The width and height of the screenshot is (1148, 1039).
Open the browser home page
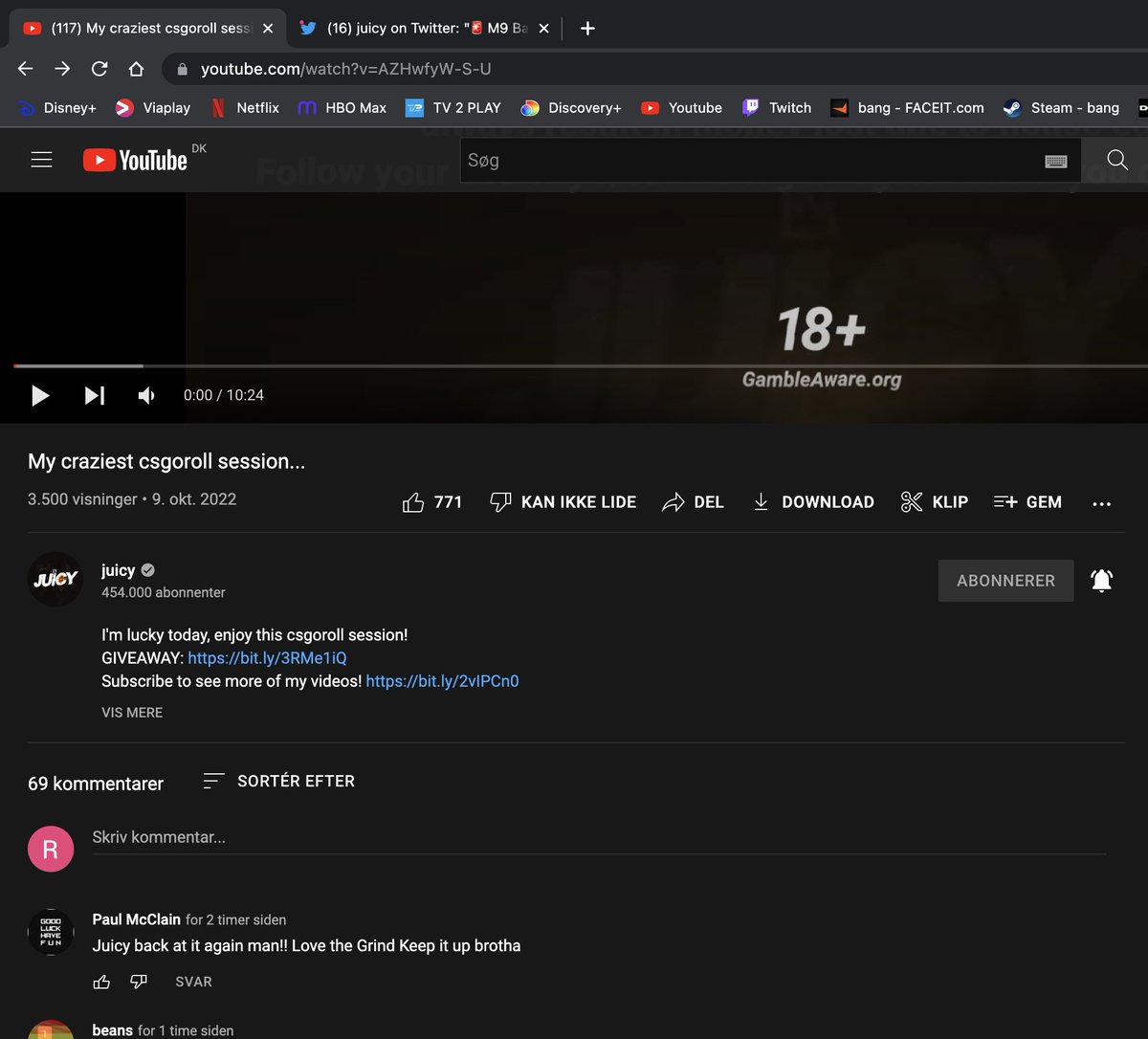(x=137, y=69)
